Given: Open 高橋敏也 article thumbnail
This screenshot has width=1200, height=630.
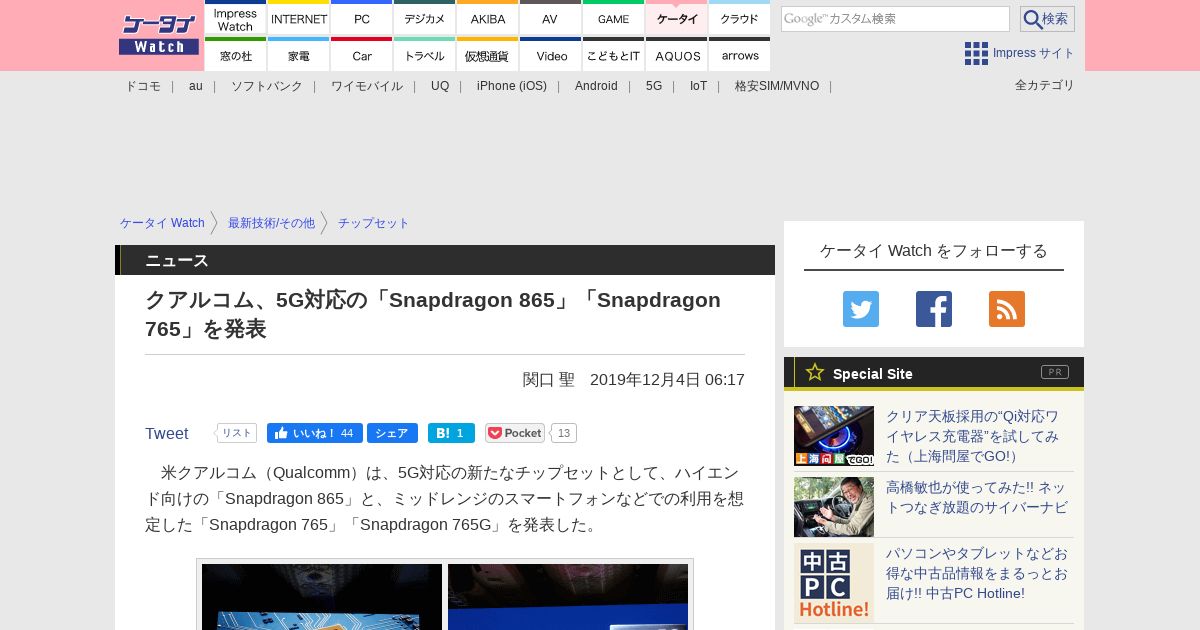Looking at the screenshot, I should coord(834,507).
